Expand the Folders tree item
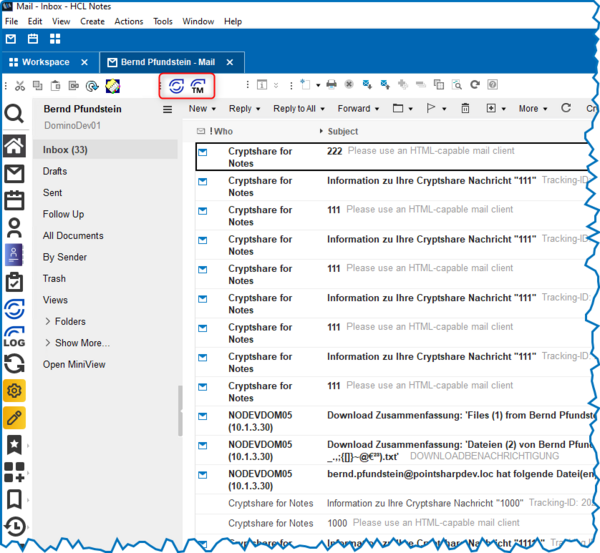 coord(48,321)
